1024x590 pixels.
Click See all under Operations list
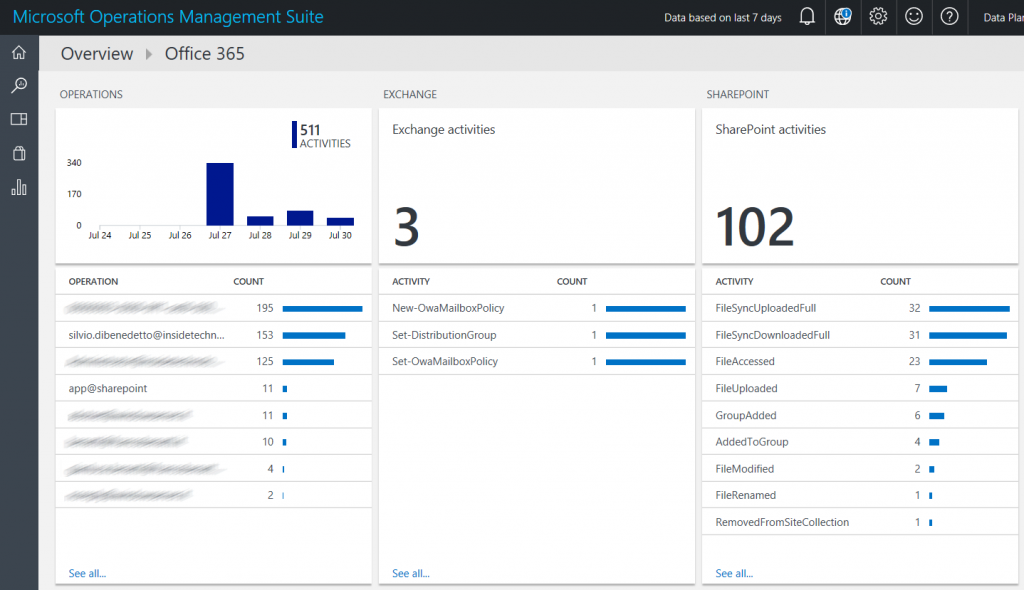point(87,573)
